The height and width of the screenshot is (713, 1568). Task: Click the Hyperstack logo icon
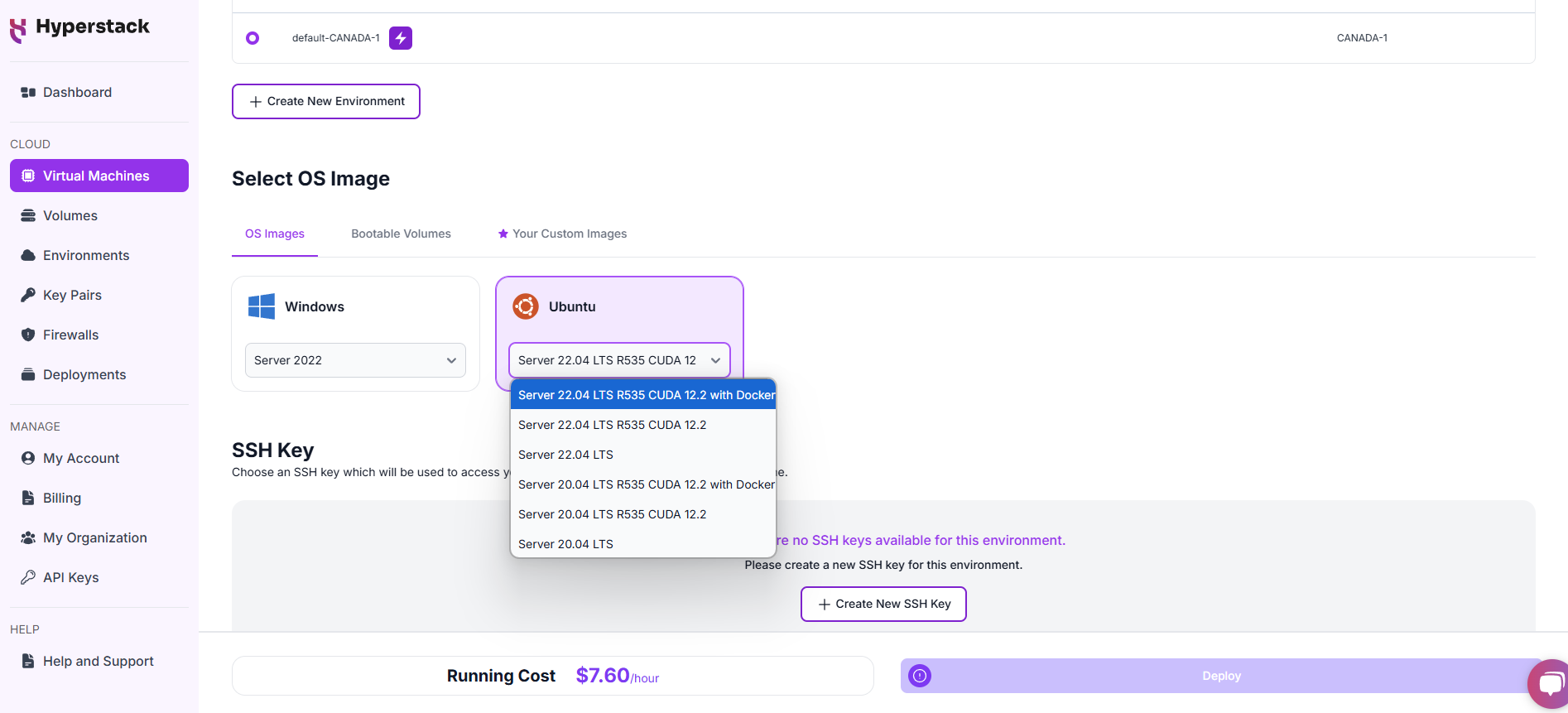(x=18, y=30)
